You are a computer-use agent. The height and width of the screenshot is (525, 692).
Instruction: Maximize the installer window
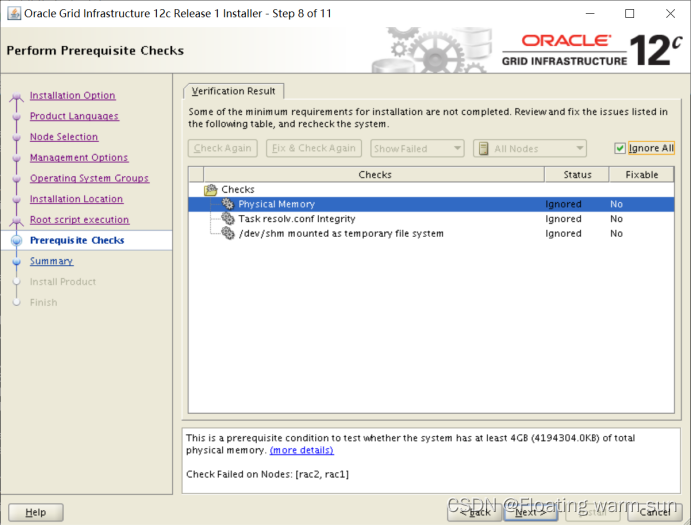point(630,14)
